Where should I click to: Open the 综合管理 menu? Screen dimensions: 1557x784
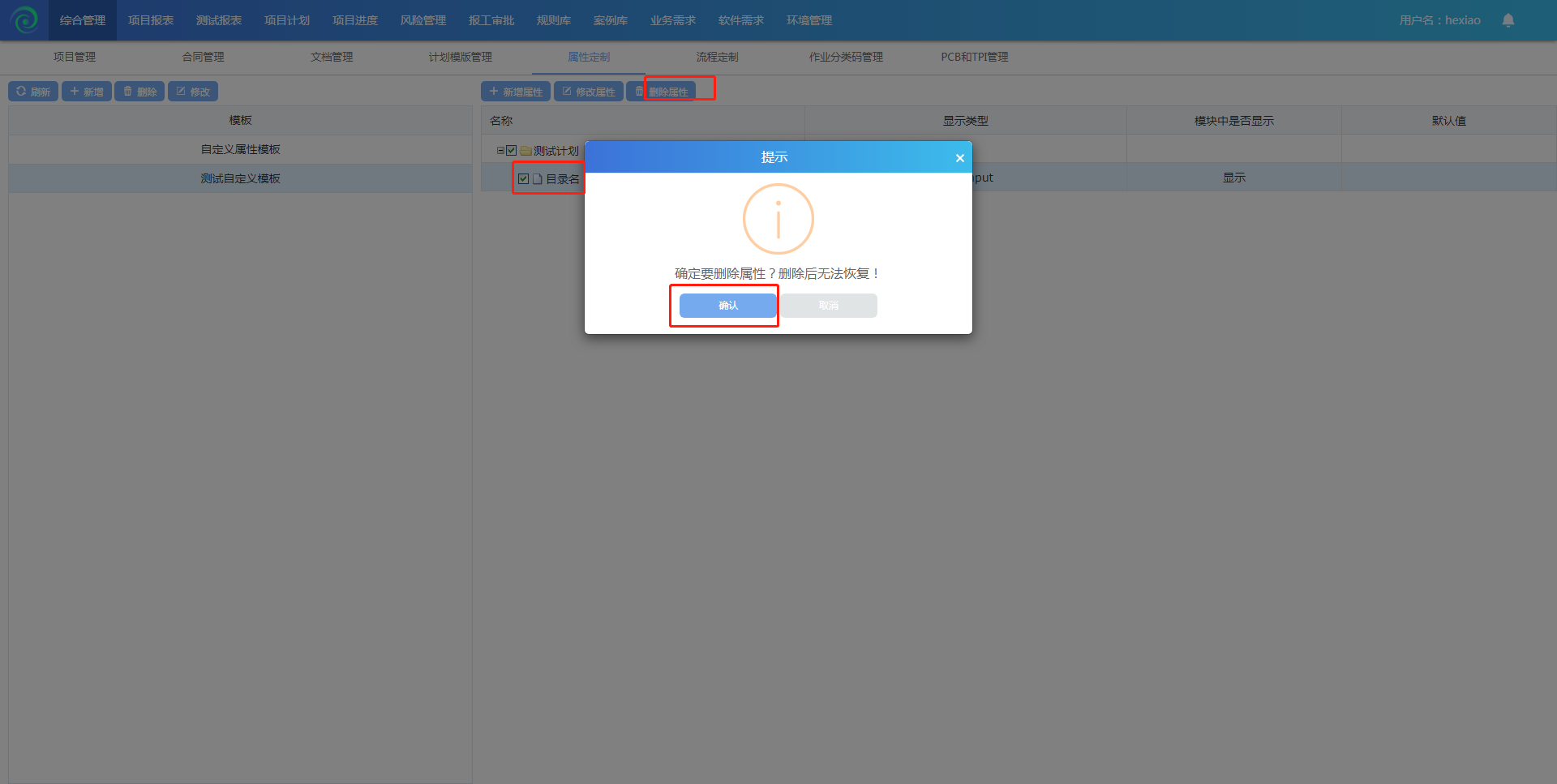click(x=83, y=20)
